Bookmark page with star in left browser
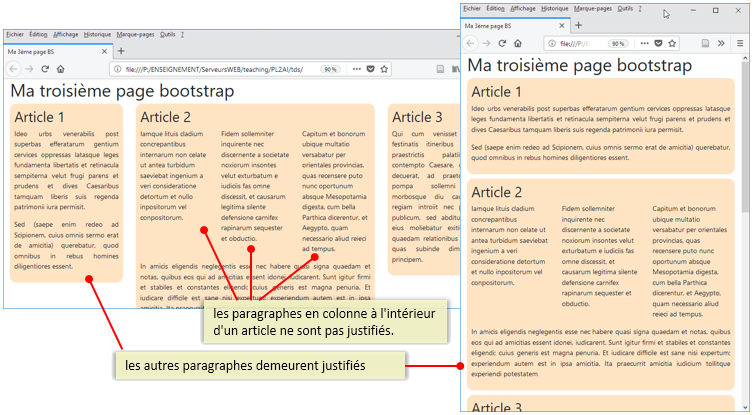 tap(384, 69)
